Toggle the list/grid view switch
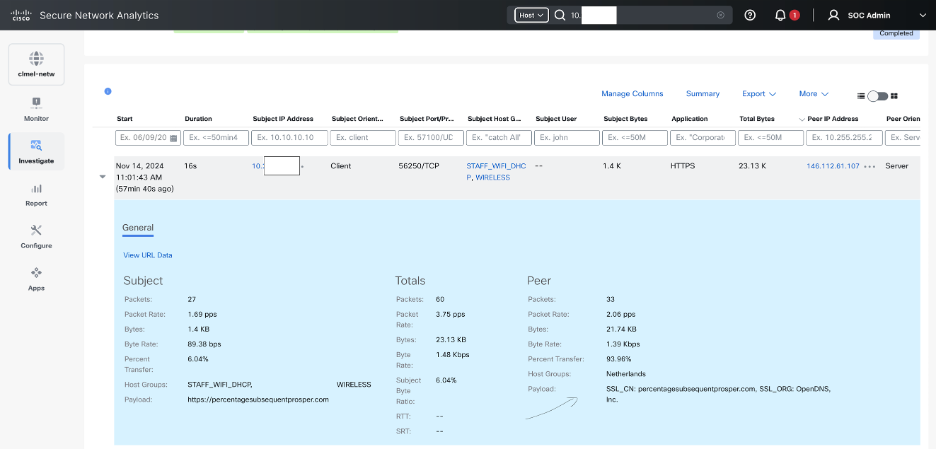The image size is (936, 450). pyautogui.click(x=877, y=95)
